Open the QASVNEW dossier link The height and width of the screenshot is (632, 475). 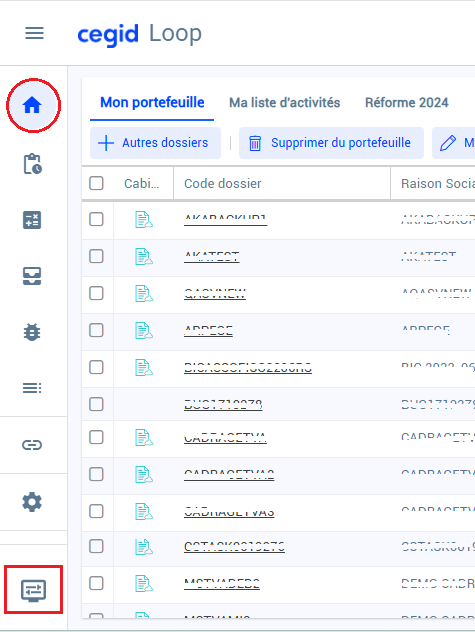coord(215,294)
